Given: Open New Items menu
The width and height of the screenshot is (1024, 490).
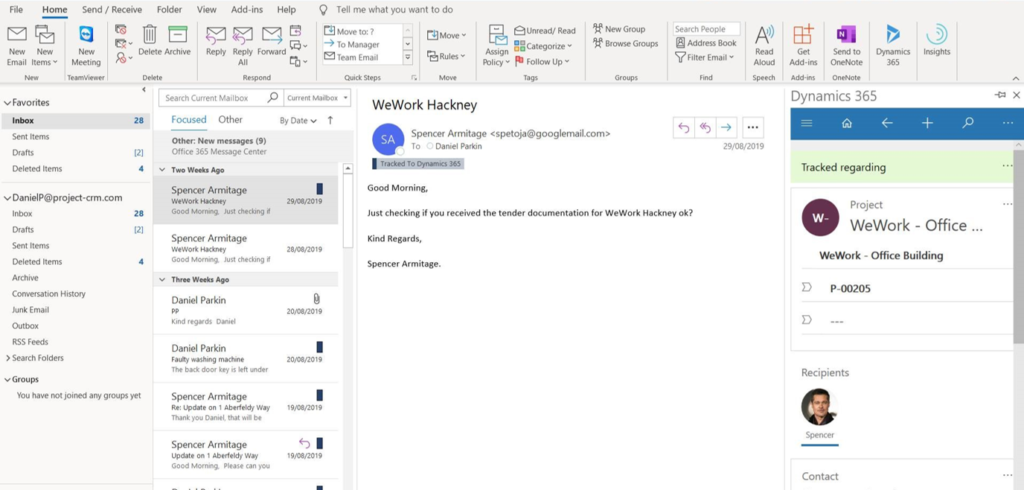Looking at the screenshot, I should pyautogui.click(x=44, y=46).
